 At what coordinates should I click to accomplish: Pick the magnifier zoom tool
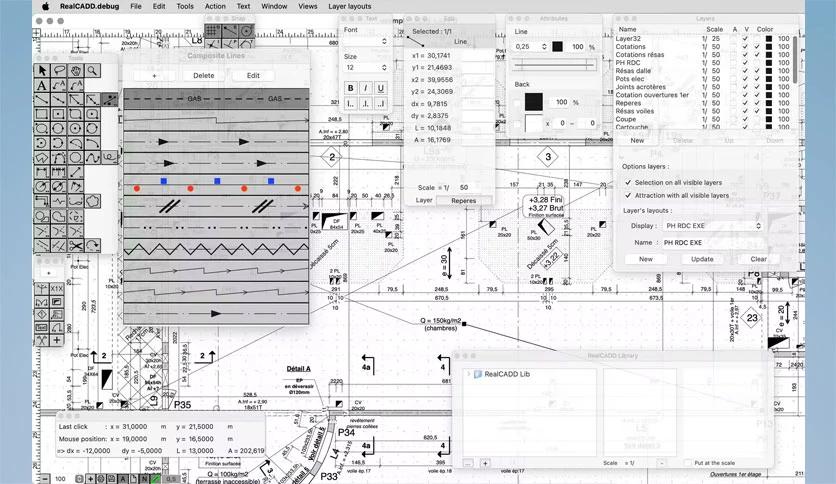coord(93,70)
